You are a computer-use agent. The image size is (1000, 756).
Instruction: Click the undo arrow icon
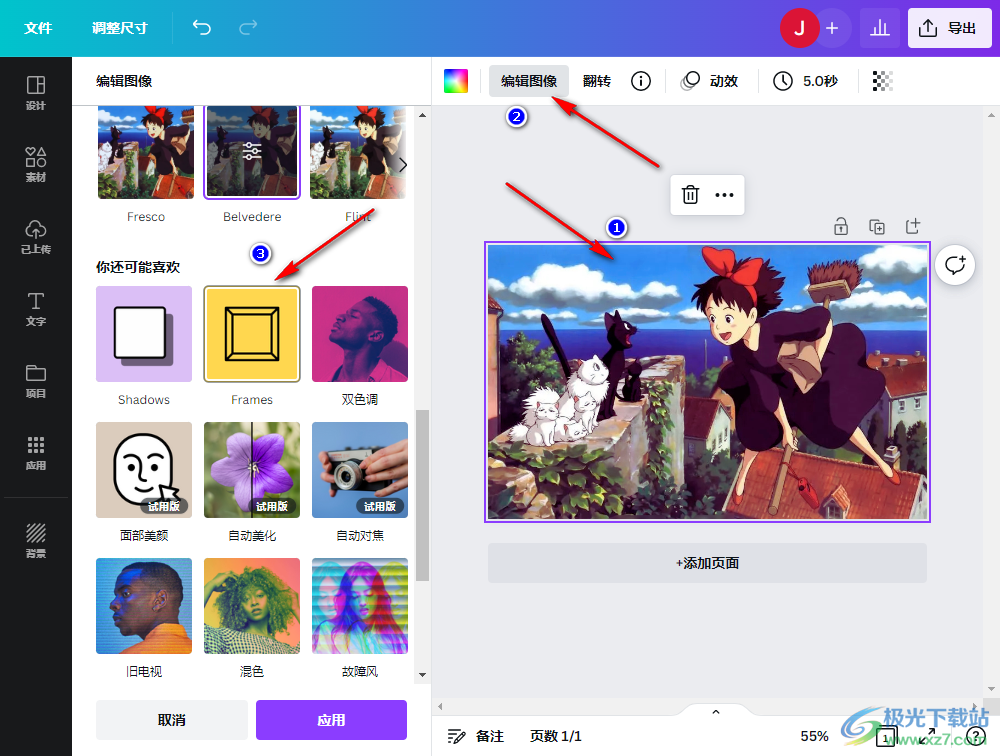[x=202, y=27]
